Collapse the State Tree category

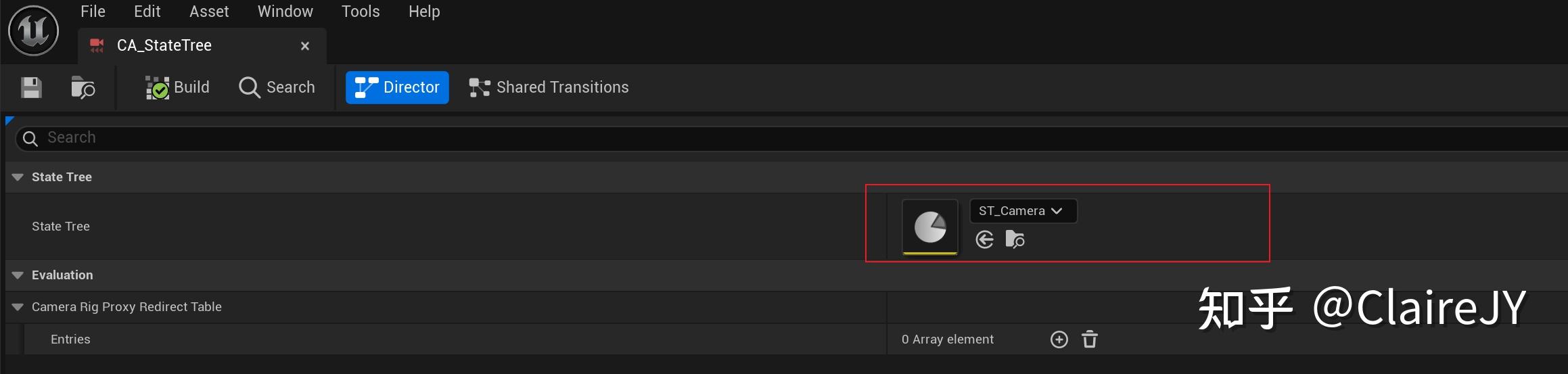[18, 177]
